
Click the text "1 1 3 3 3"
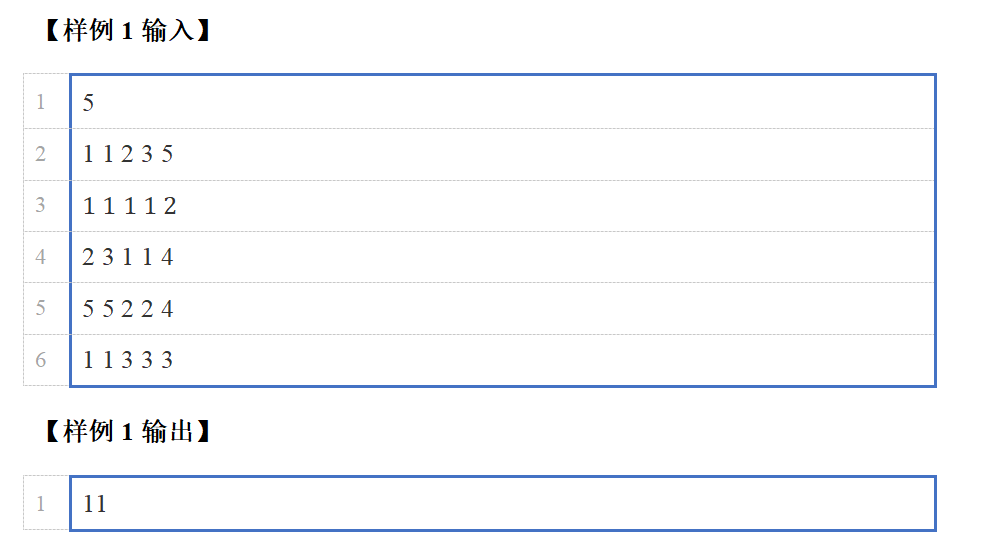point(128,360)
